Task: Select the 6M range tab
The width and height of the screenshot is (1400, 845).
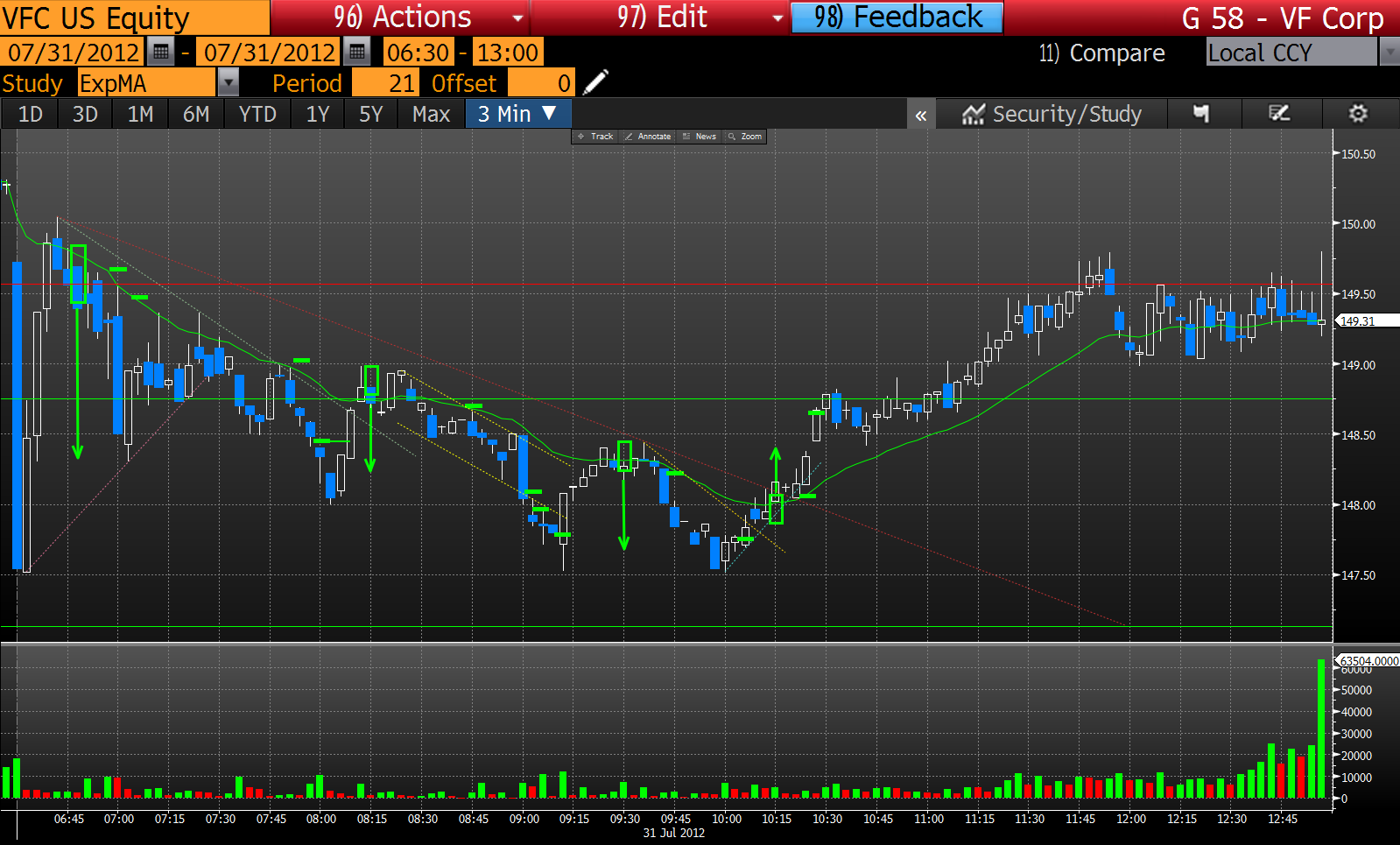Action: [x=196, y=114]
